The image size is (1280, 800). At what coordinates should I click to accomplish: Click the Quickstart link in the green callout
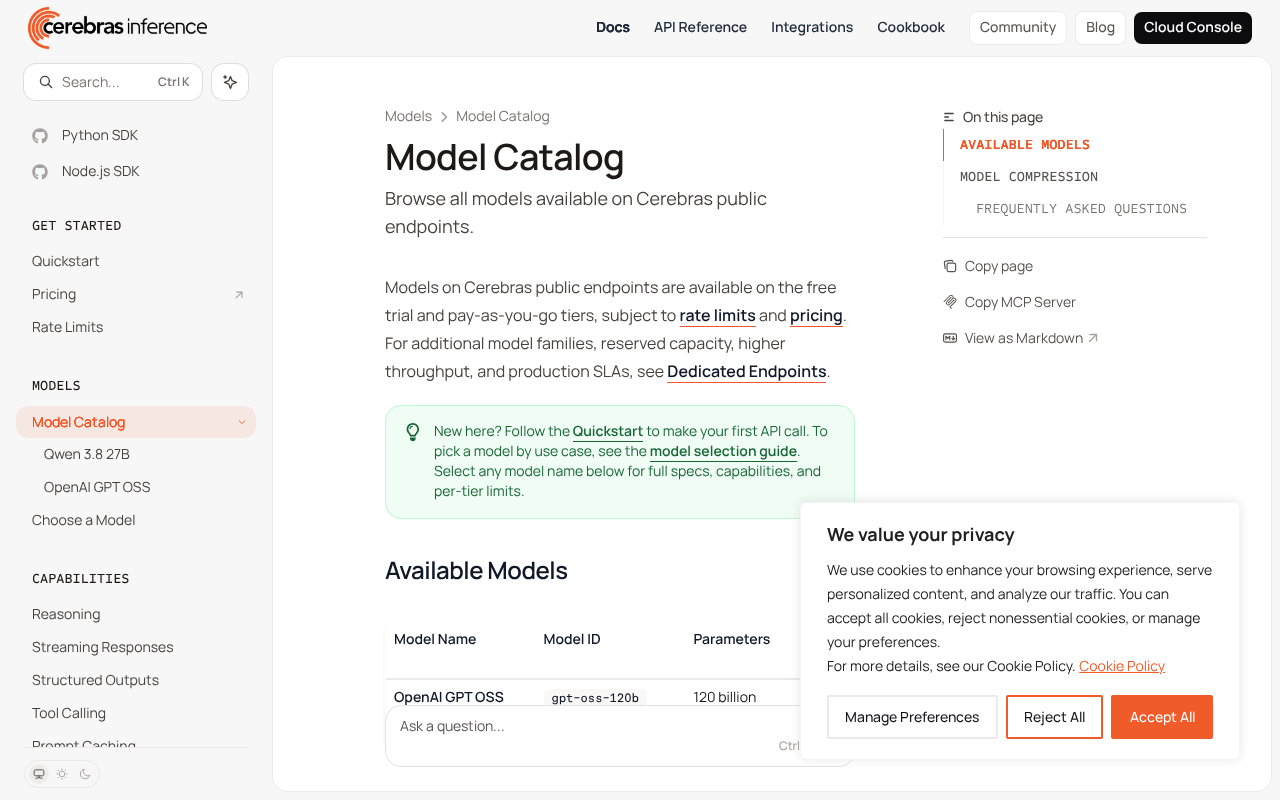pos(608,431)
